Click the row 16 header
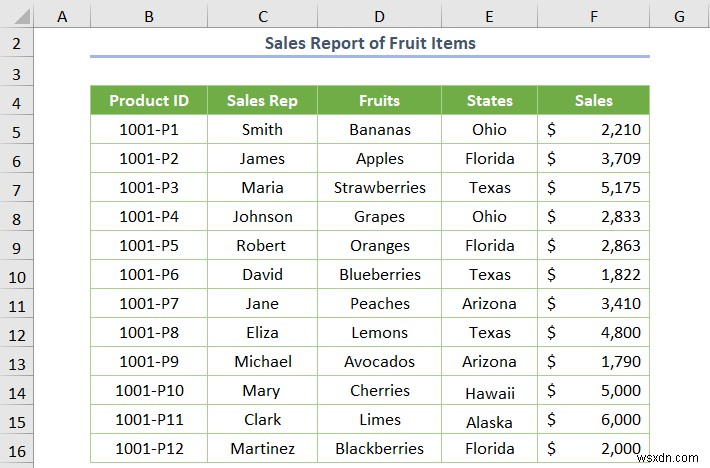710x468 pixels. [x=17, y=449]
